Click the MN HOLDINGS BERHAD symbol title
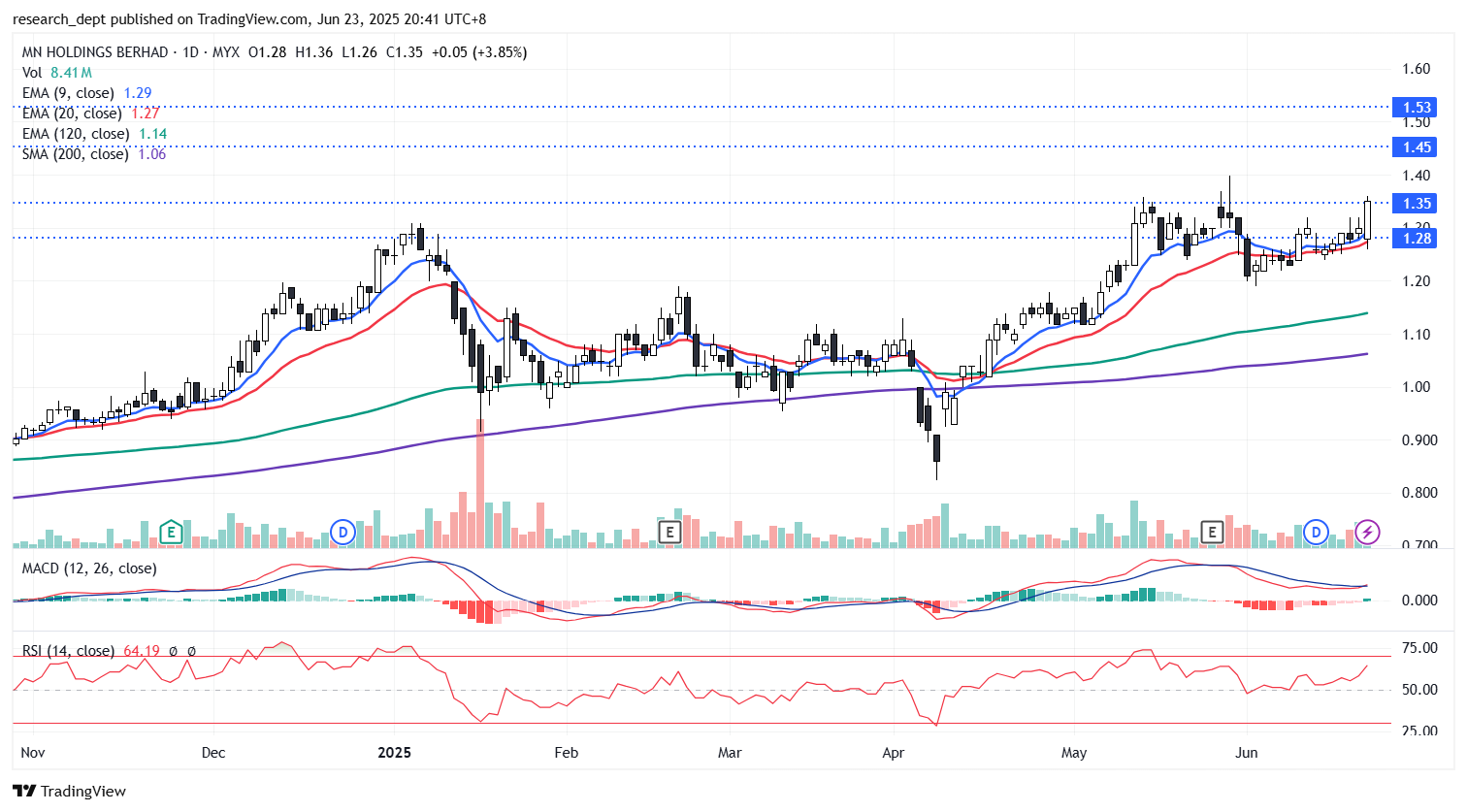The height and width of the screenshot is (812, 1467). click(95, 52)
